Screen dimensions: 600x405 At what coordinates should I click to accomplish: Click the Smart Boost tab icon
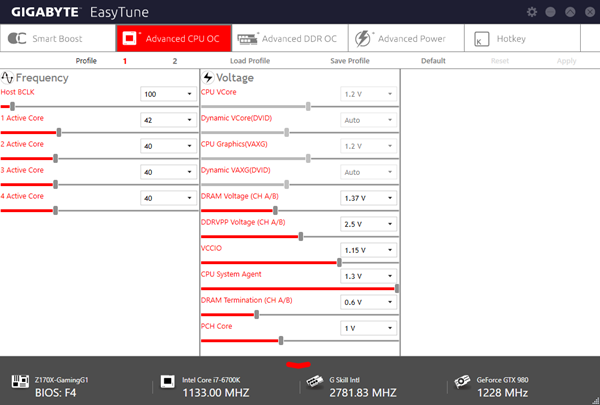[x=17, y=38]
